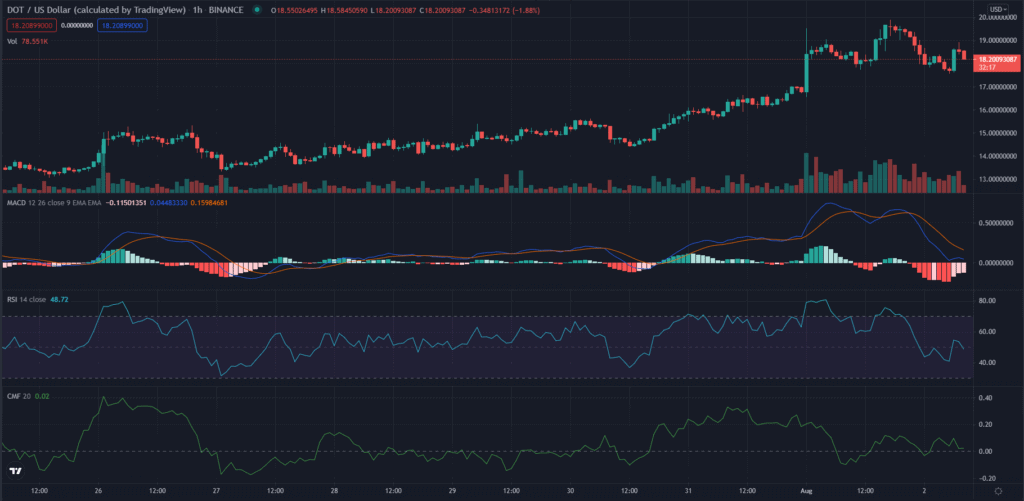The image size is (1024, 501).
Task: Click the green market status dot
Action: 258,9
